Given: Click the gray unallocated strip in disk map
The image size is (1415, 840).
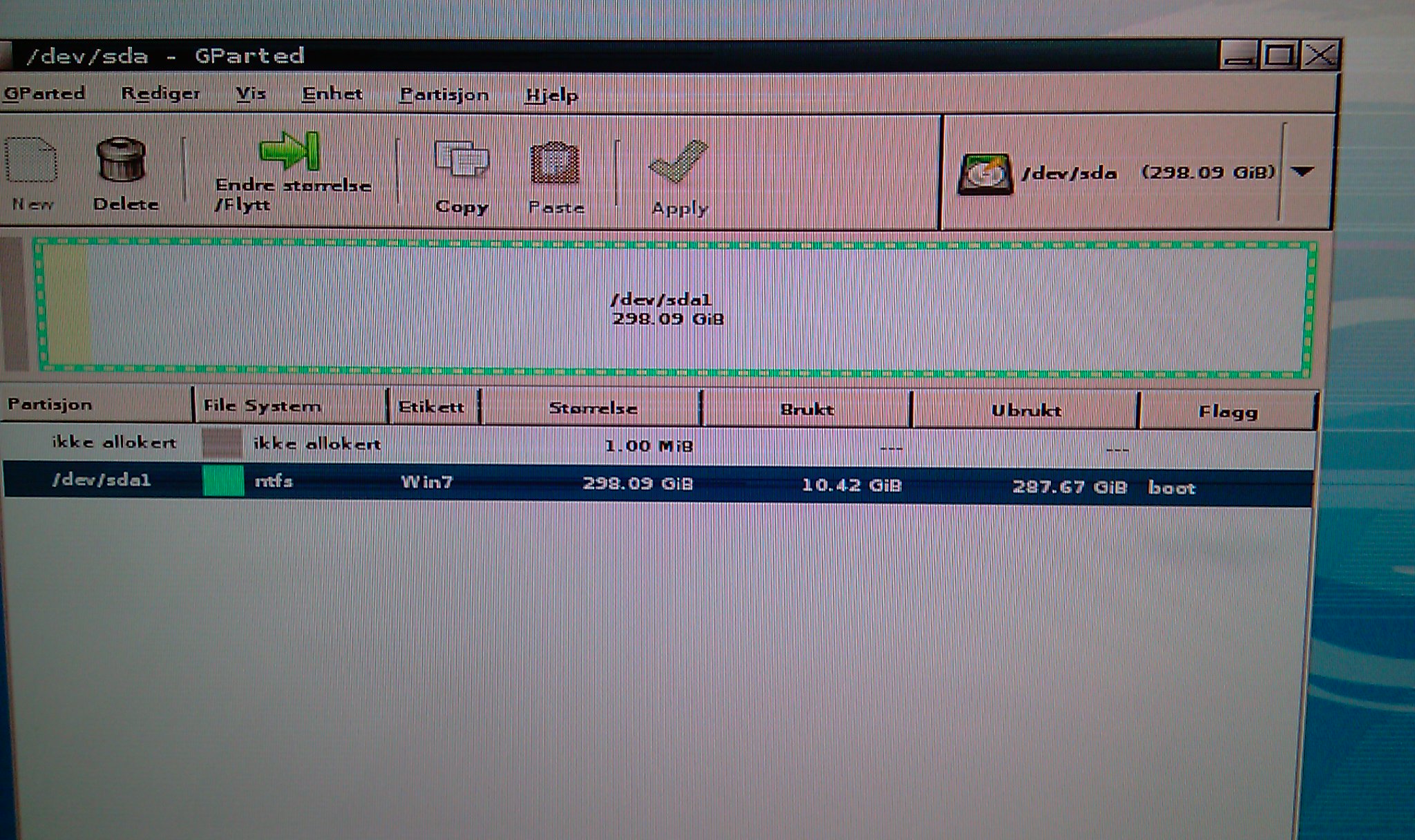Looking at the screenshot, I should [x=15, y=305].
